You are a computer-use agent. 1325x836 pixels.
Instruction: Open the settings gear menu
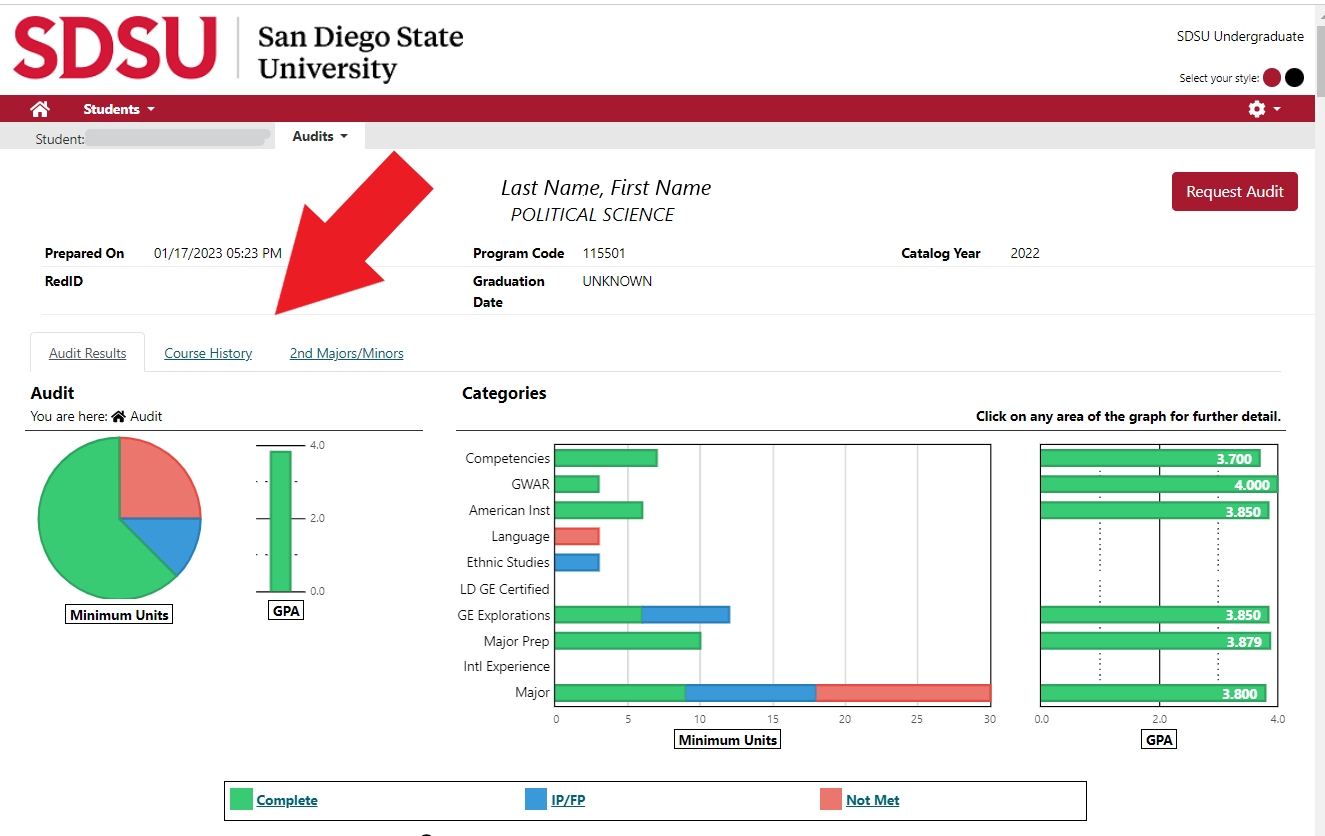(x=1264, y=109)
